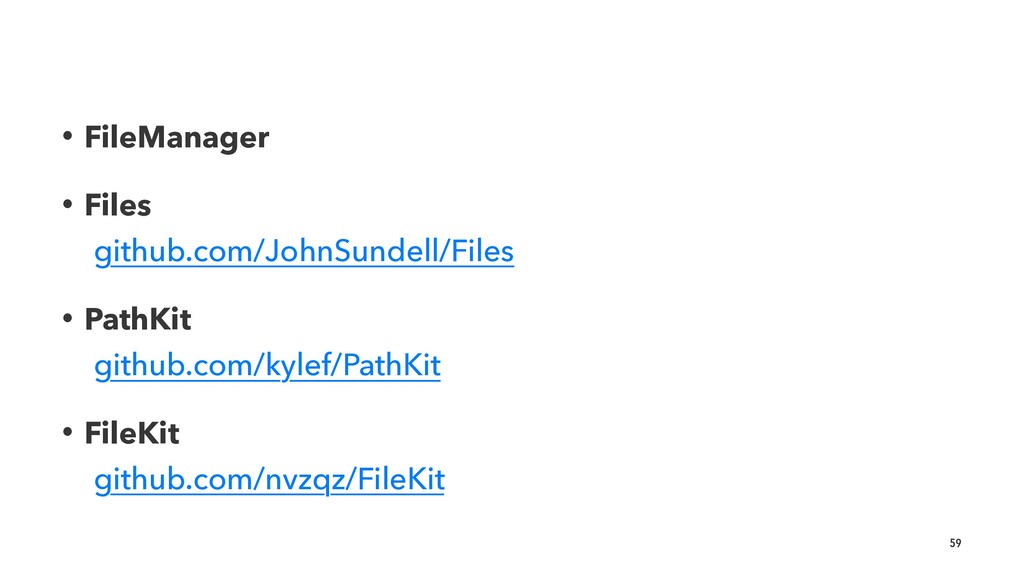Click "JohnSundell" inside the Files URL
Image resolution: width=1024 pixels, height=576 pixels.
pyautogui.click(x=353, y=251)
